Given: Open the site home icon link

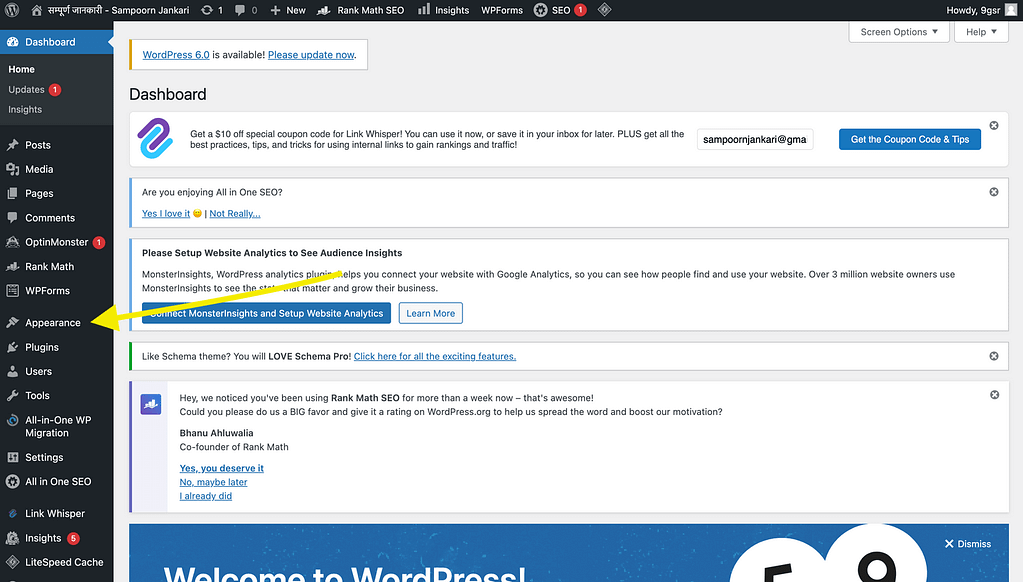Looking at the screenshot, I should (x=37, y=10).
